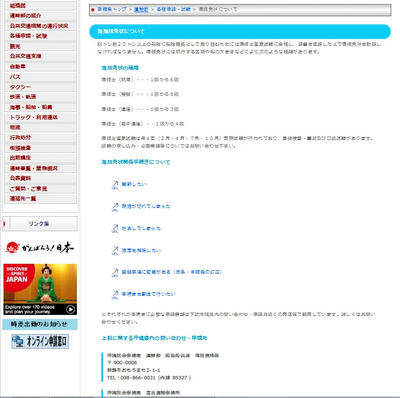Click the 各種申請・試験 breadcrumb link

(173, 10)
